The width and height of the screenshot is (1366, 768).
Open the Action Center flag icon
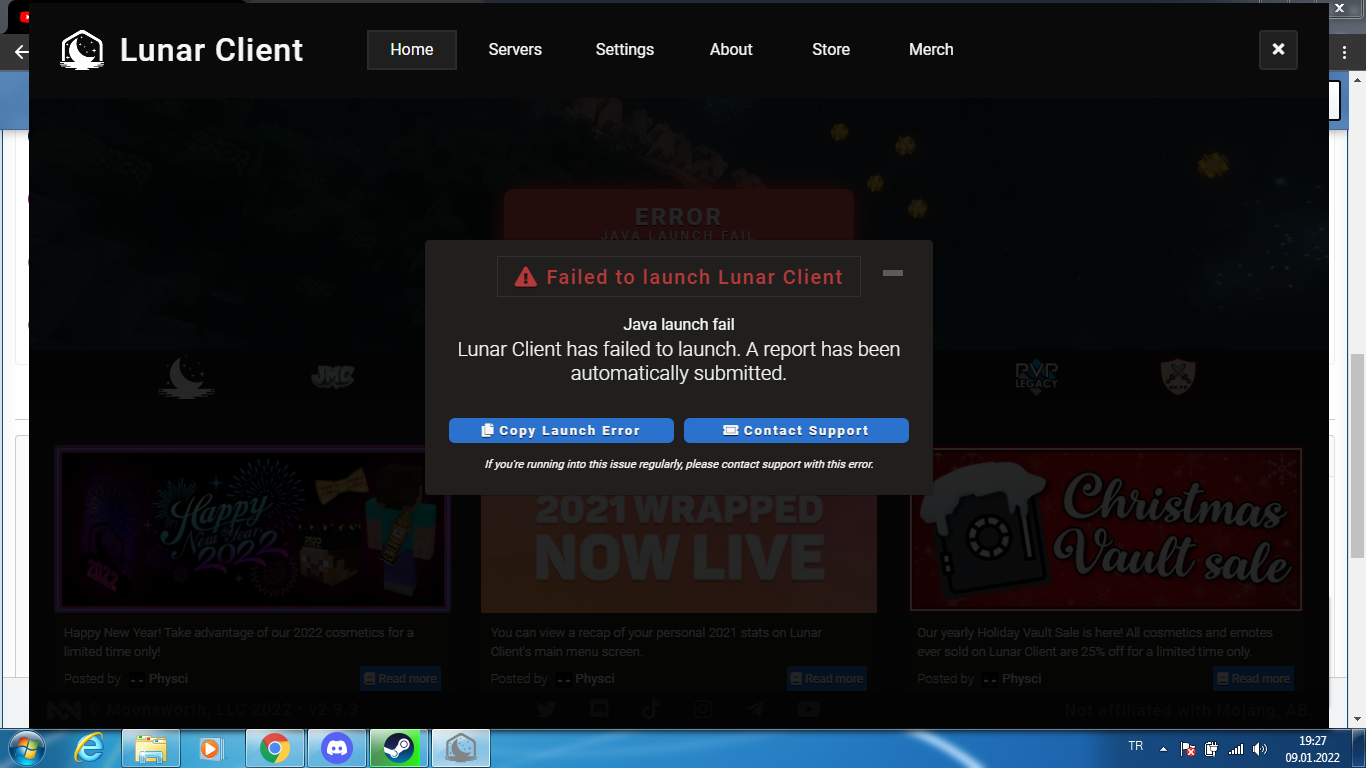pyautogui.click(x=1187, y=748)
